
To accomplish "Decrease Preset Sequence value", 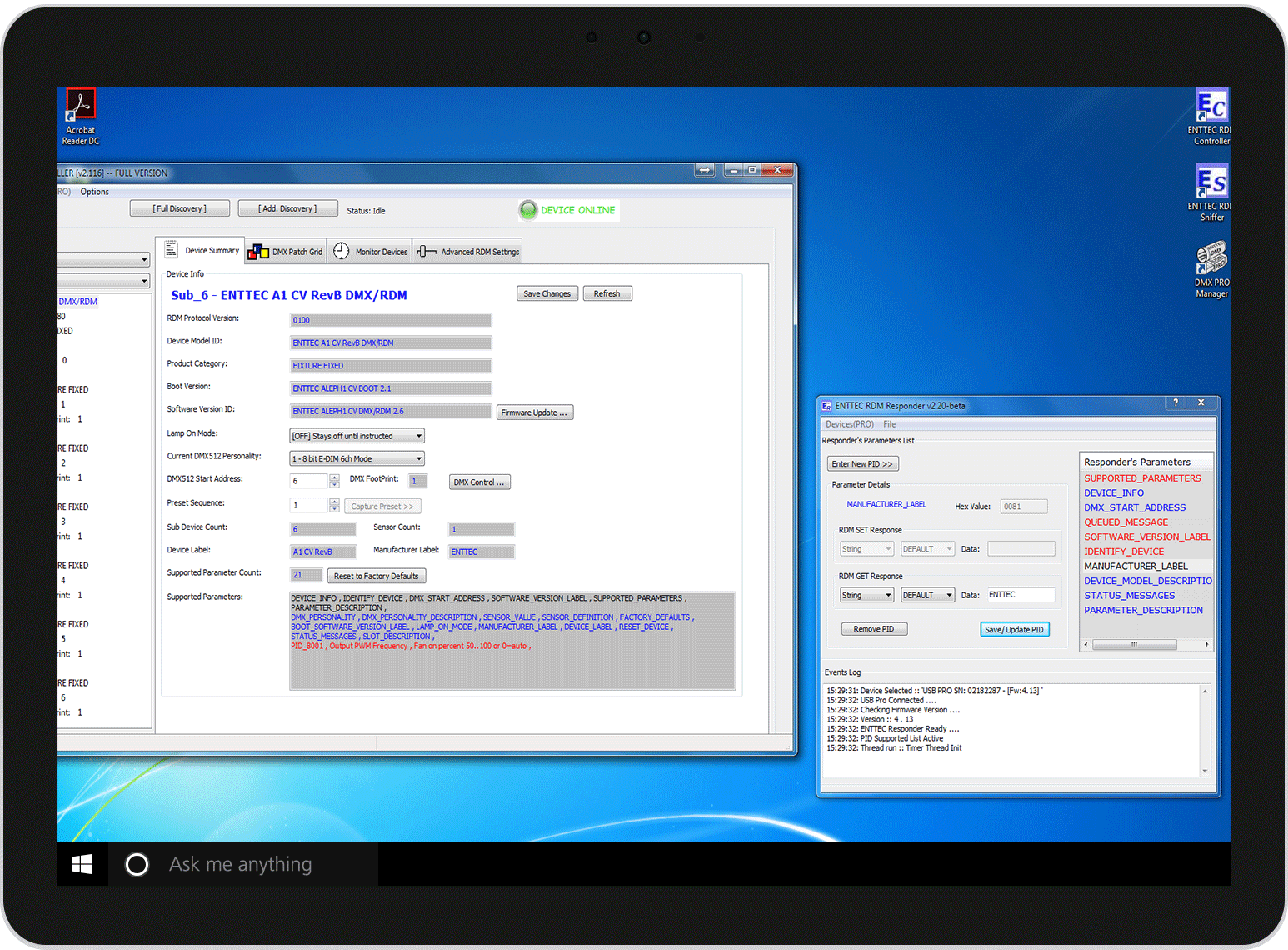I will (334, 508).
